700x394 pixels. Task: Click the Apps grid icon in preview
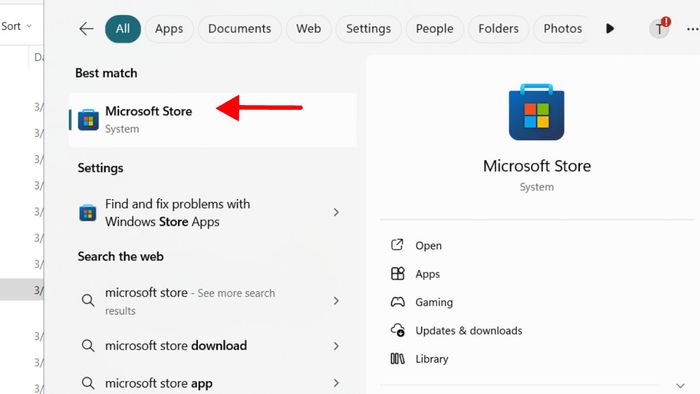click(x=397, y=274)
